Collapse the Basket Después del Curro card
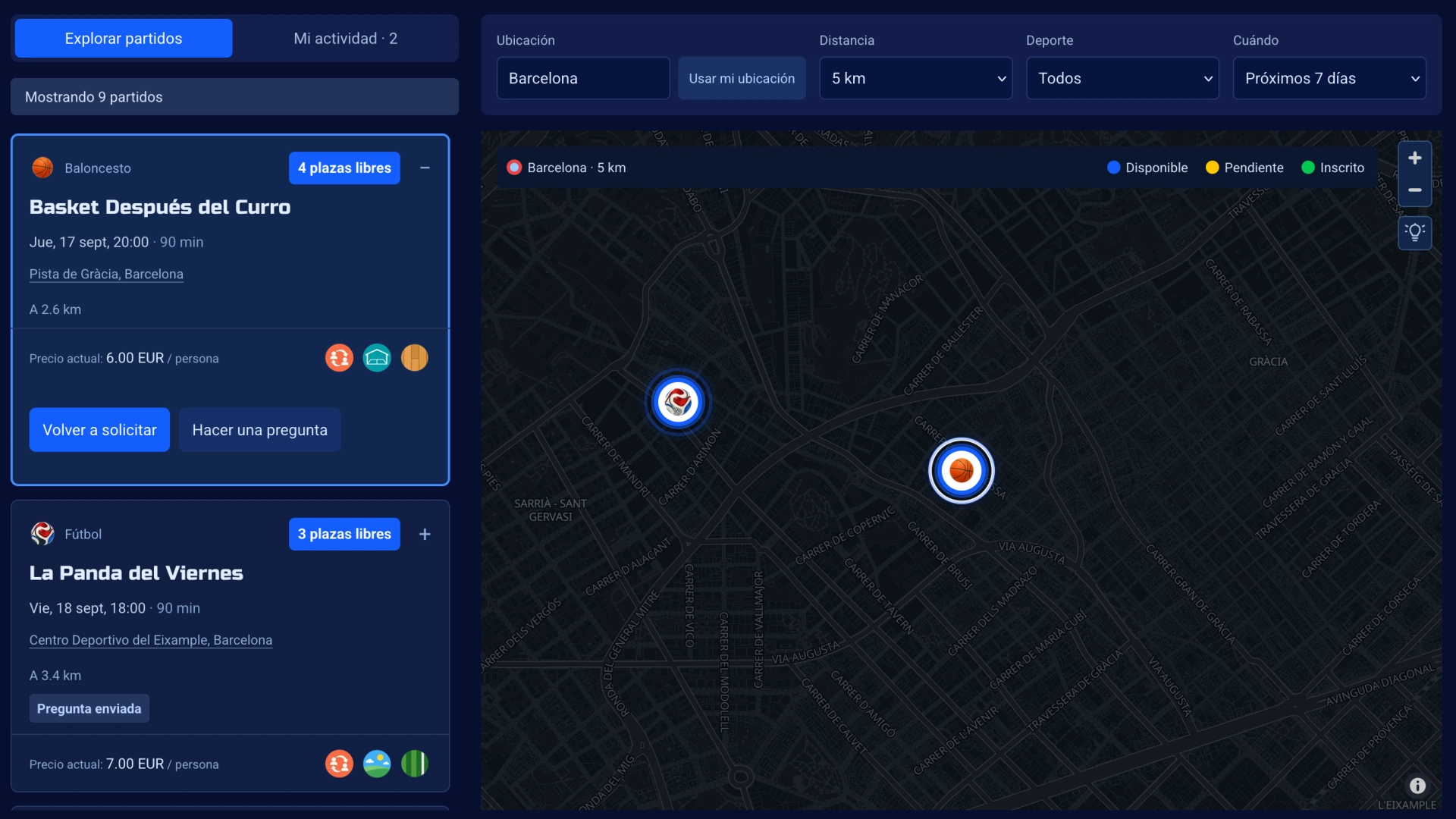1456x819 pixels. pos(425,168)
